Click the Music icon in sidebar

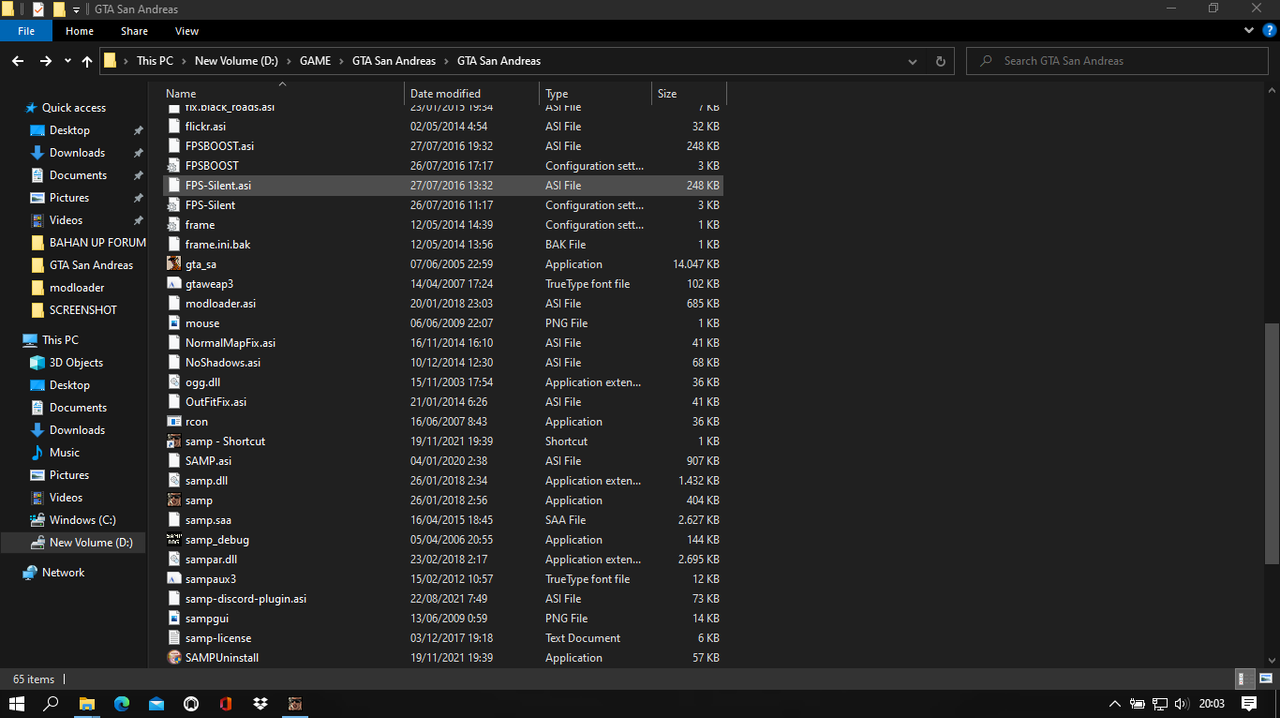(x=37, y=453)
